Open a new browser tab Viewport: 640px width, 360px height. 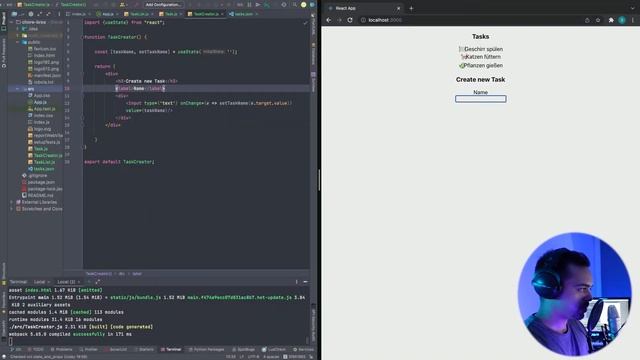411,8
